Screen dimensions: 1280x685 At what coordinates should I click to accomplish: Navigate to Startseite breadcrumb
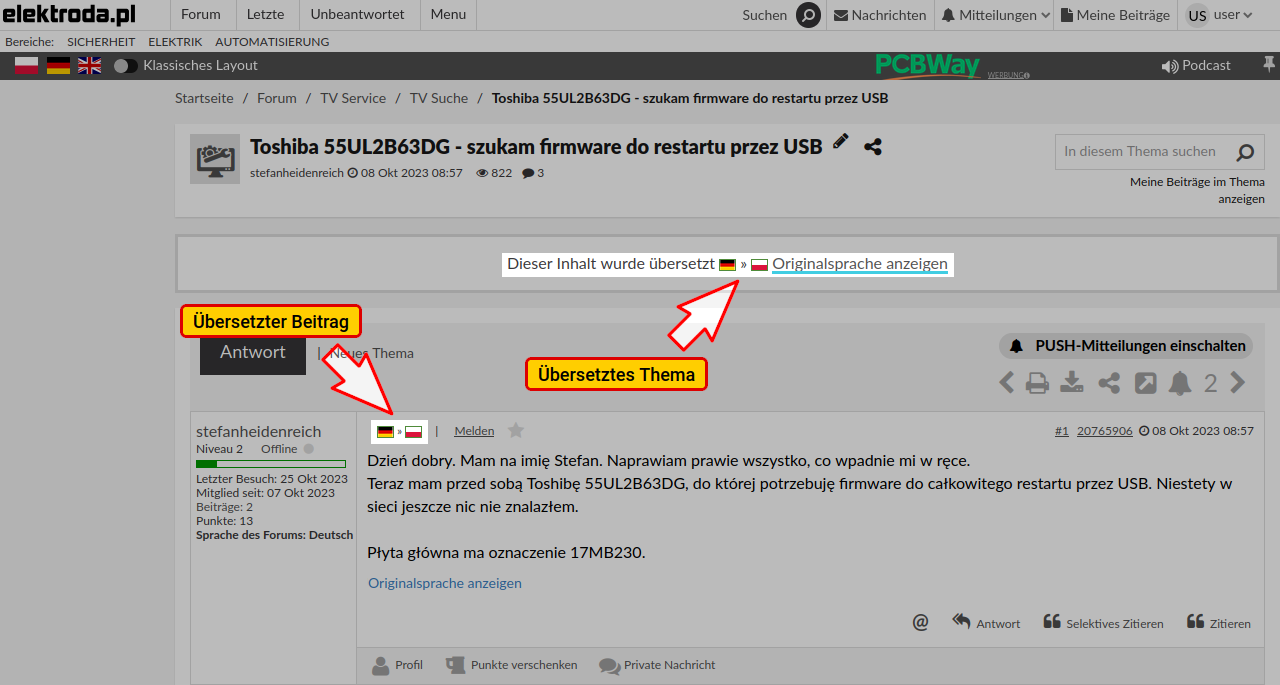coord(204,98)
